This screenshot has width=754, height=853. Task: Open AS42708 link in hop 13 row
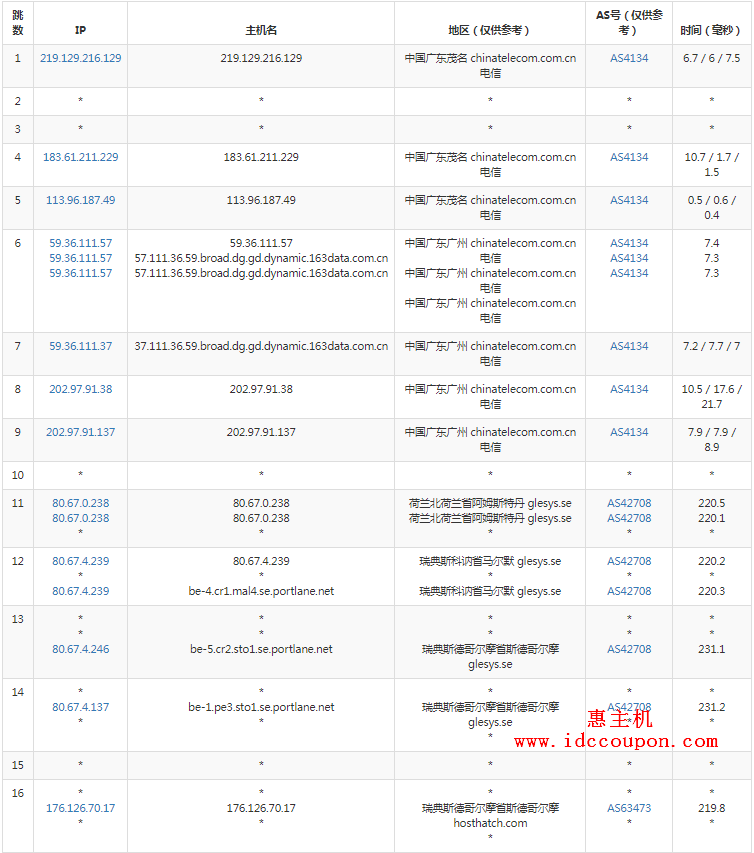629,649
